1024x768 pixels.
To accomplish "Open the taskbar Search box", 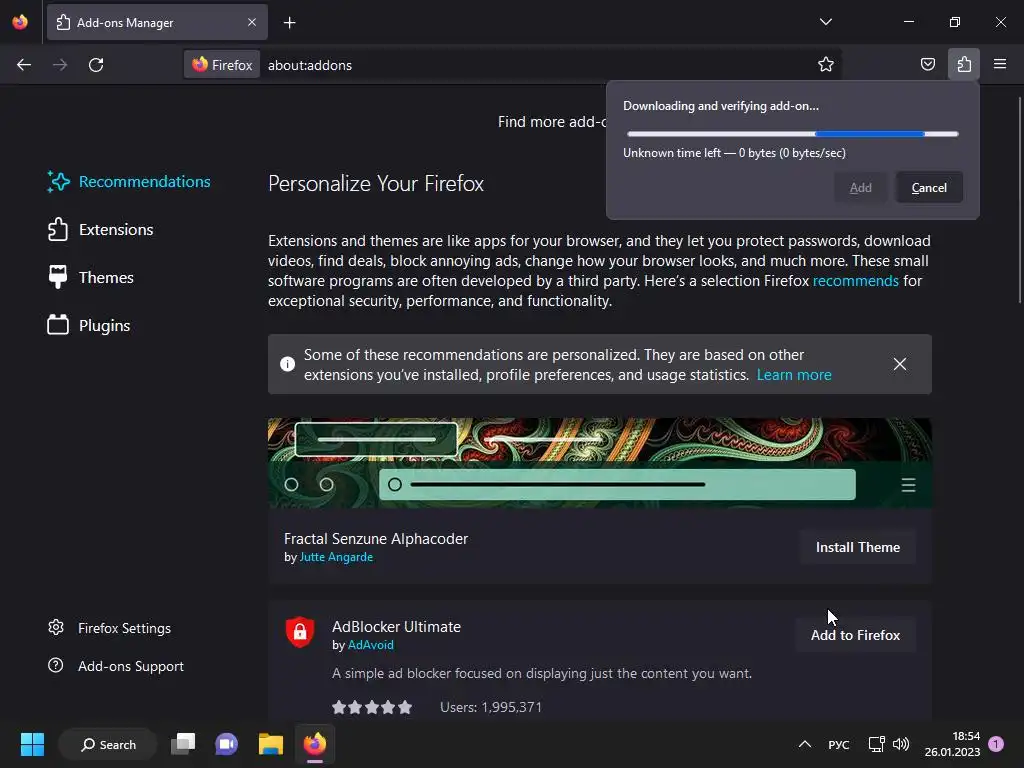I will point(108,744).
